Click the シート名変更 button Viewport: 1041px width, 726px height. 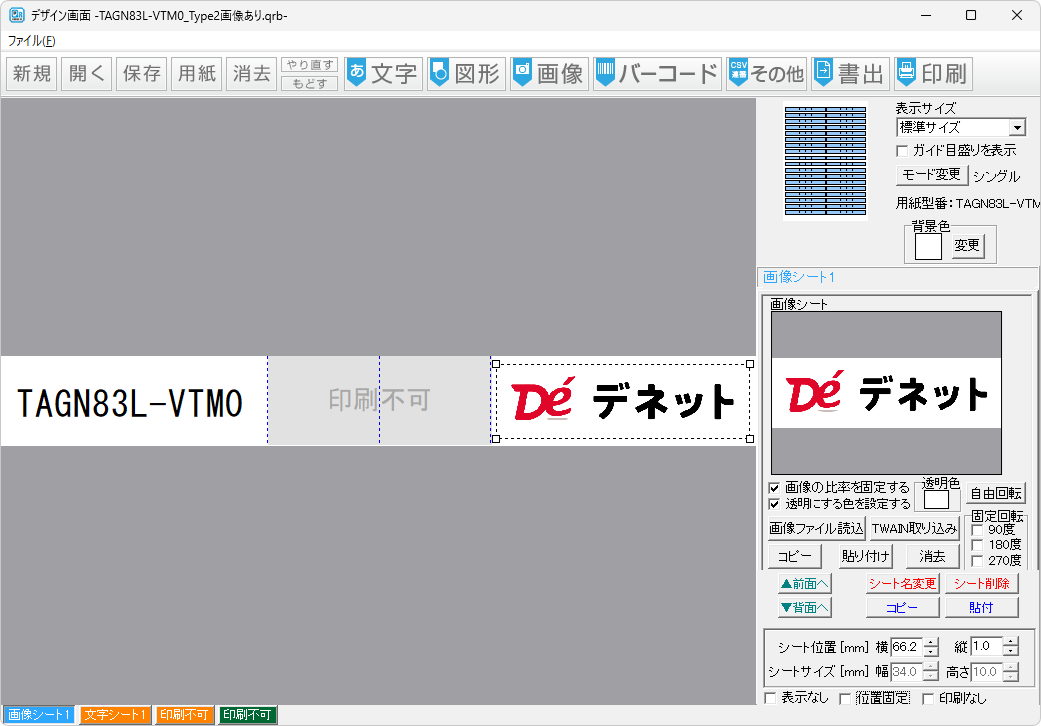pos(902,583)
